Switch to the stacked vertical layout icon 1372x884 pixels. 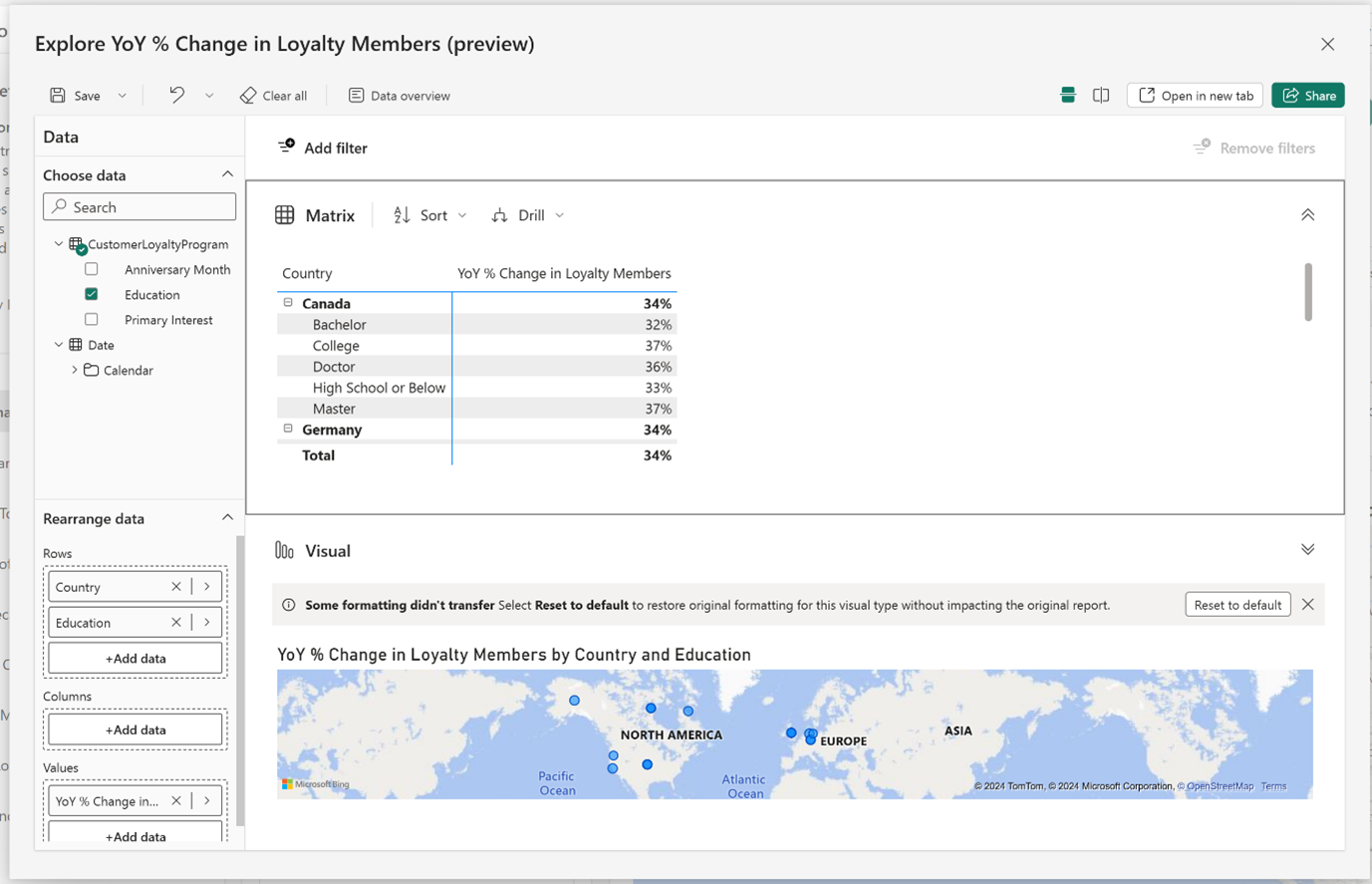[1068, 96]
